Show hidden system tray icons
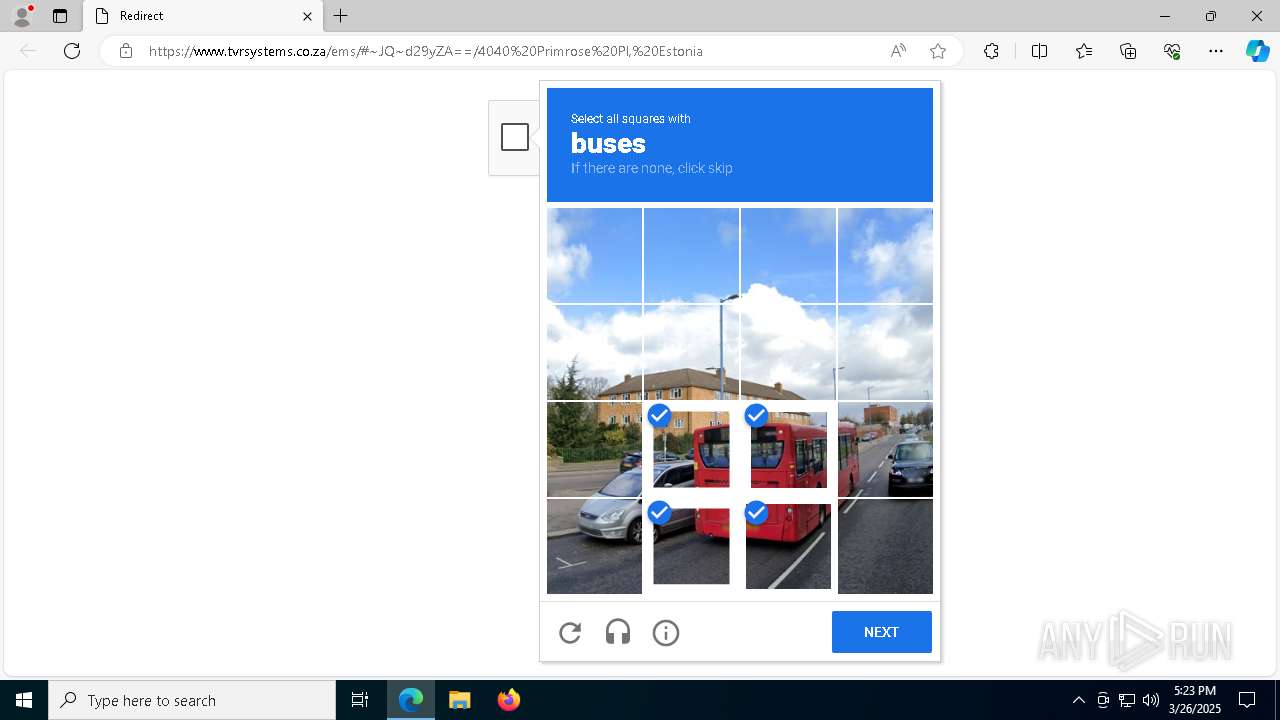Viewport: 1280px width, 720px height. [1078, 700]
